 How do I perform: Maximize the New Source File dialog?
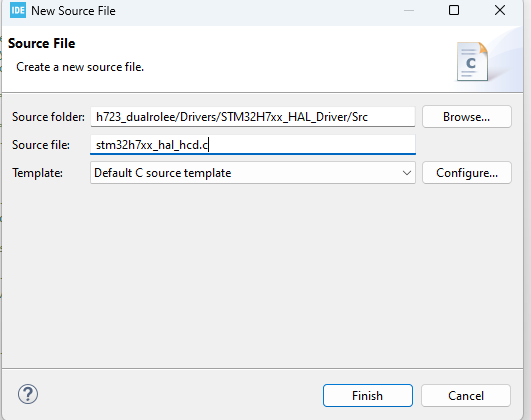click(454, 10)
